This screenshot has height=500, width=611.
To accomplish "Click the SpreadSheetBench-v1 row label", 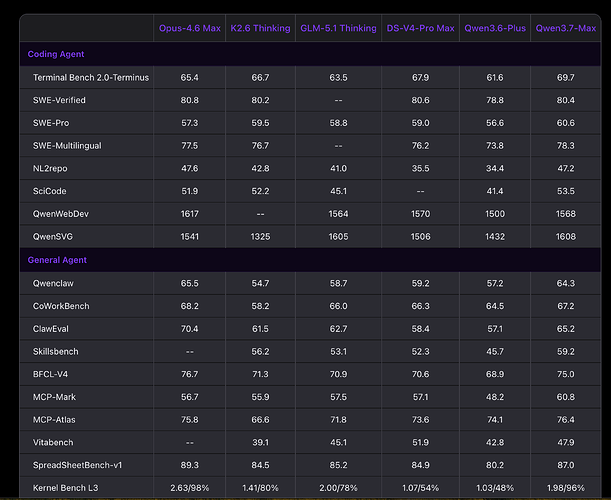I will pyautogui.click(x=78, y=465).
